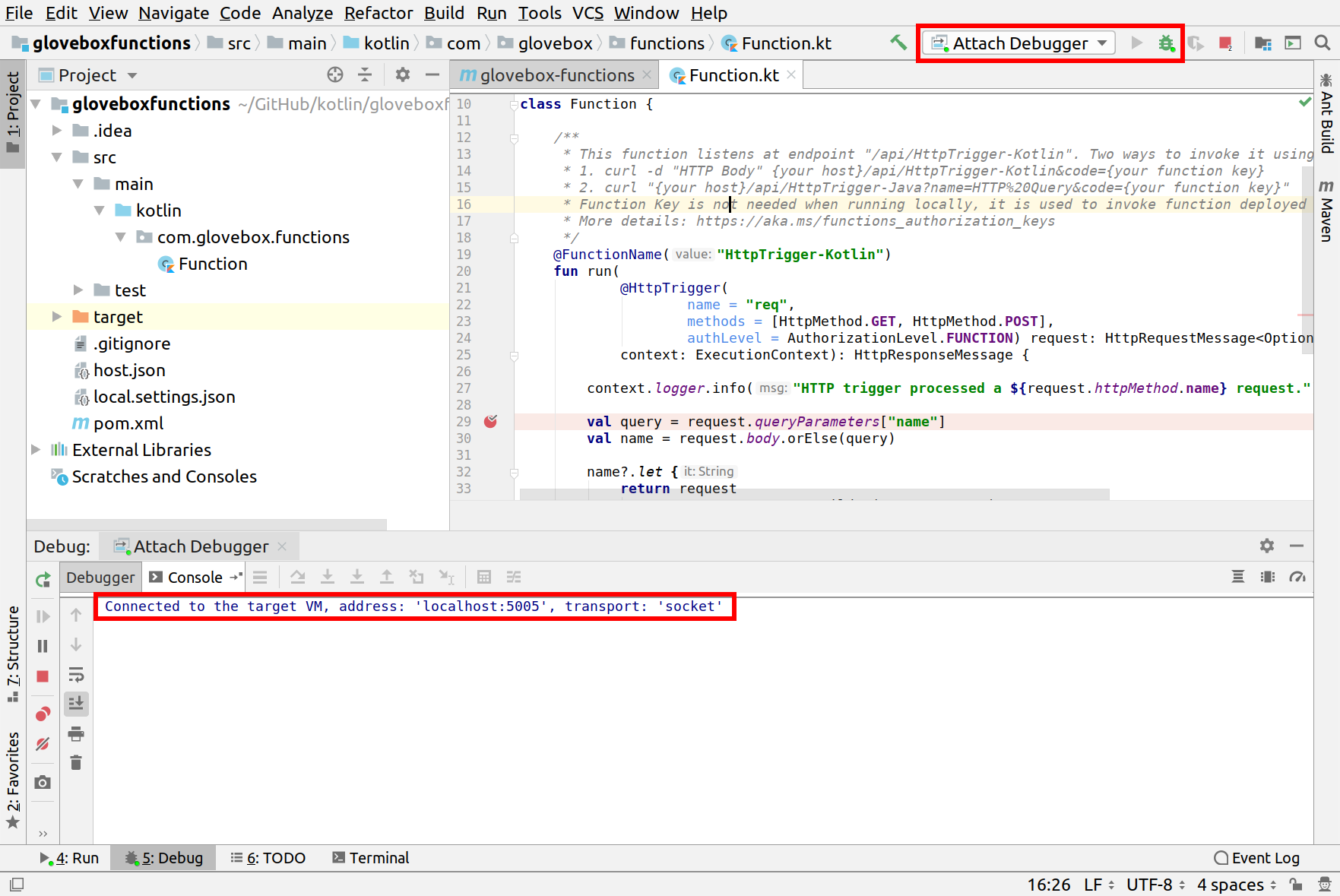Viewport: 1340px width, 896px height.
Task: Collapse the src folder
Action: pos(57,157)
